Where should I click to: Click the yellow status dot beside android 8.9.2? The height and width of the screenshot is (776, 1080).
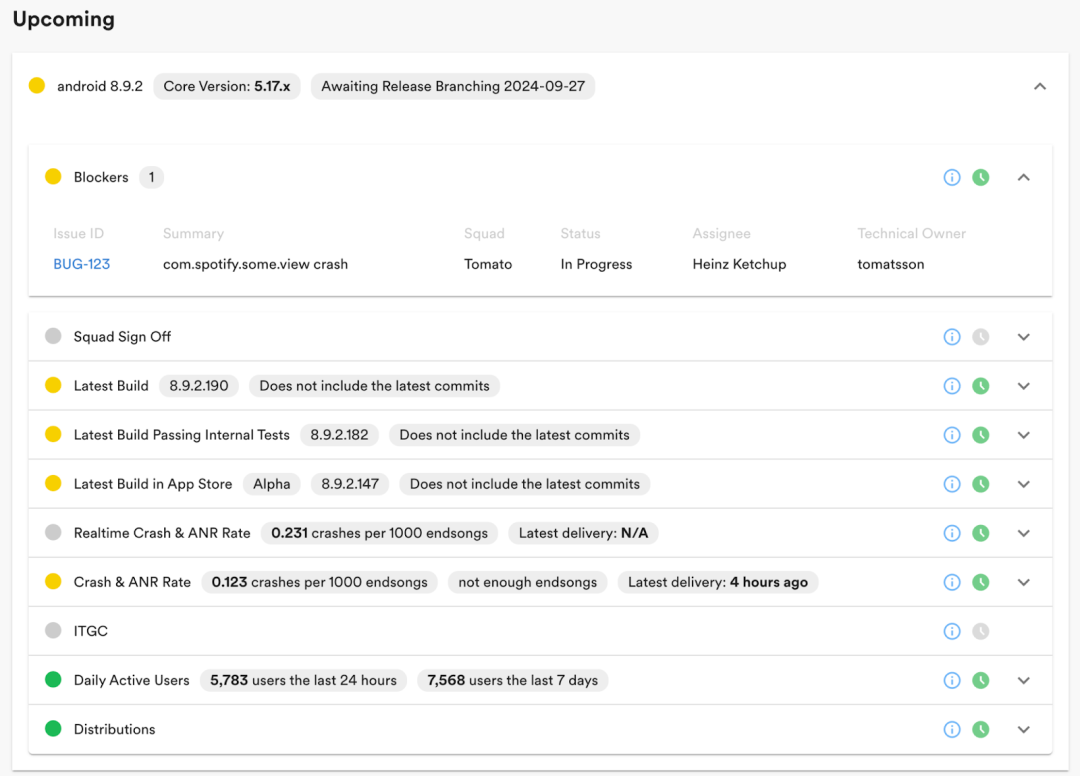(37, 86)
